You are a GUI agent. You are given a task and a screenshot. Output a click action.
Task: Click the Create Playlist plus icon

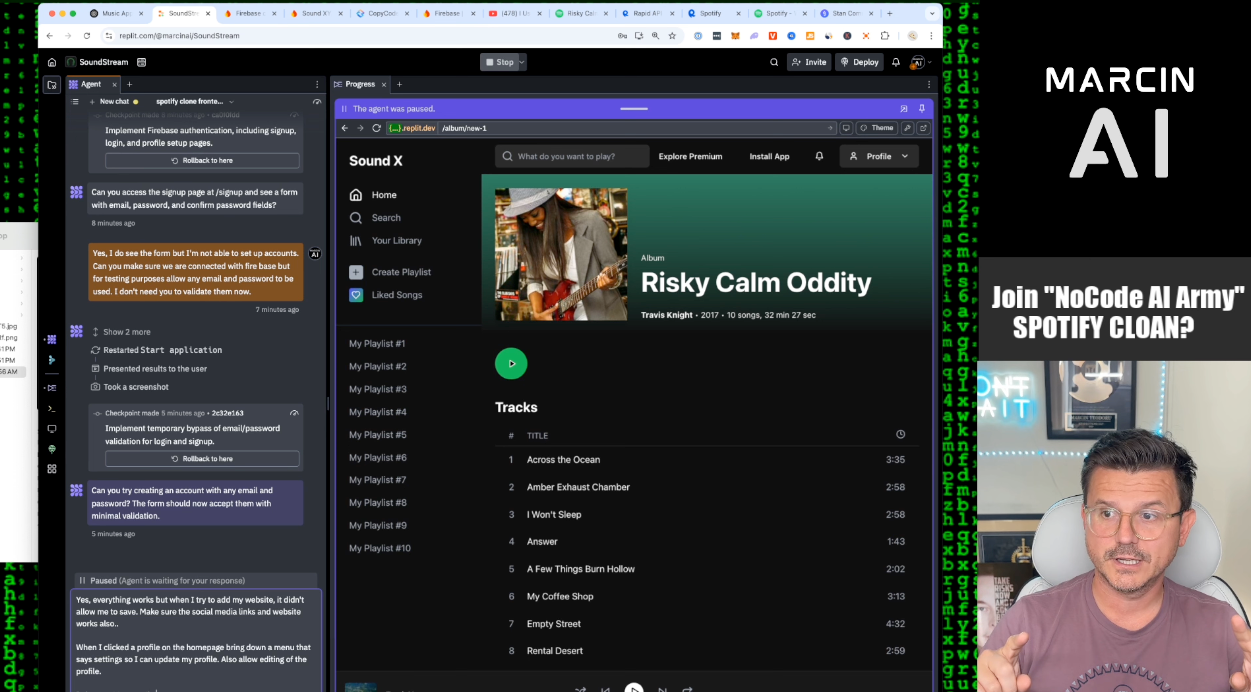click(357, 271)
